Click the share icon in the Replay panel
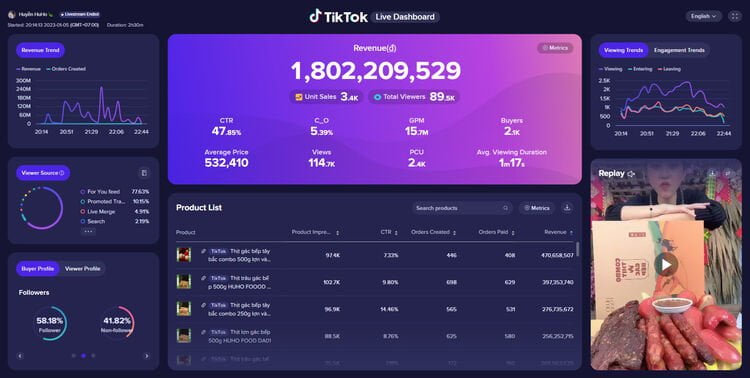The image size is (750, 378). click(x=728, y=173)
